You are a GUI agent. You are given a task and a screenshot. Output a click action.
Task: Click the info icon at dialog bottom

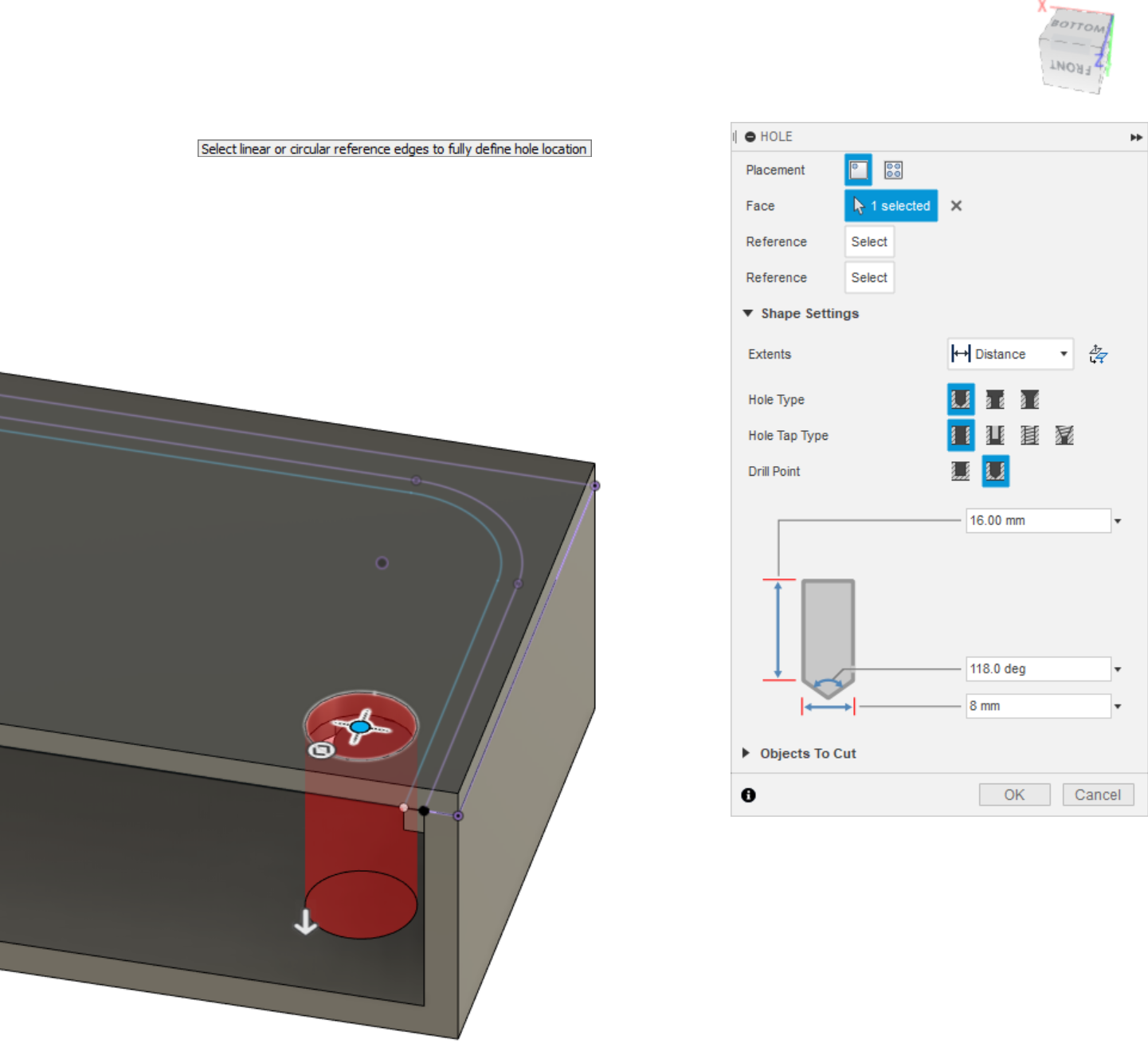[748, 795]
